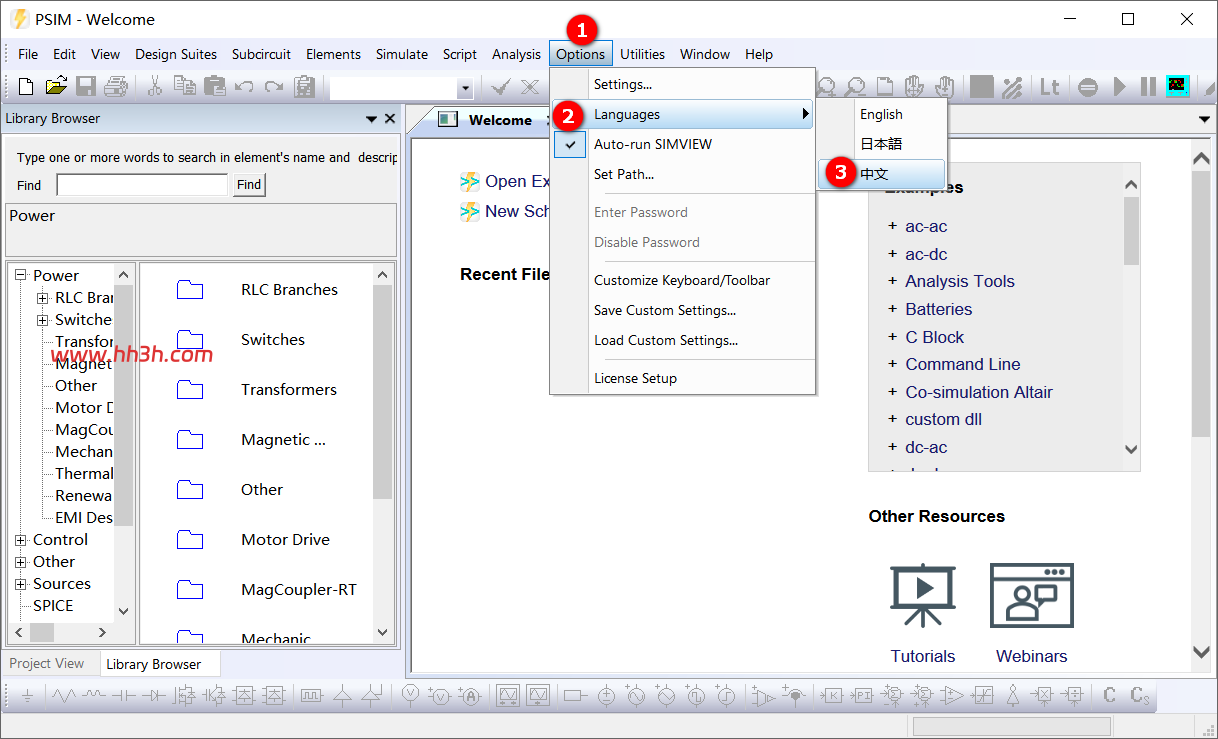Click the Run Simulation play icon
Screen dimensions: 1218x739
click(1120, 87)
